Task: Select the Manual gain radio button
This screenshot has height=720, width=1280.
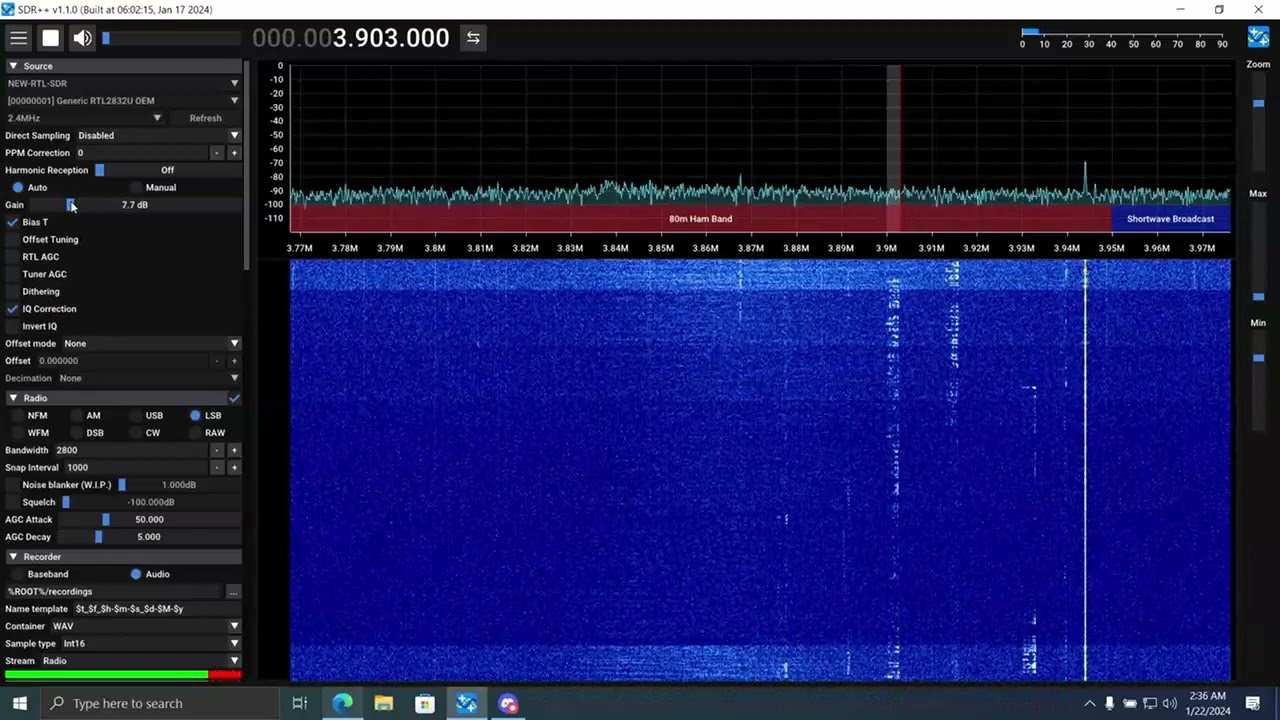Action: pos(137,187)
